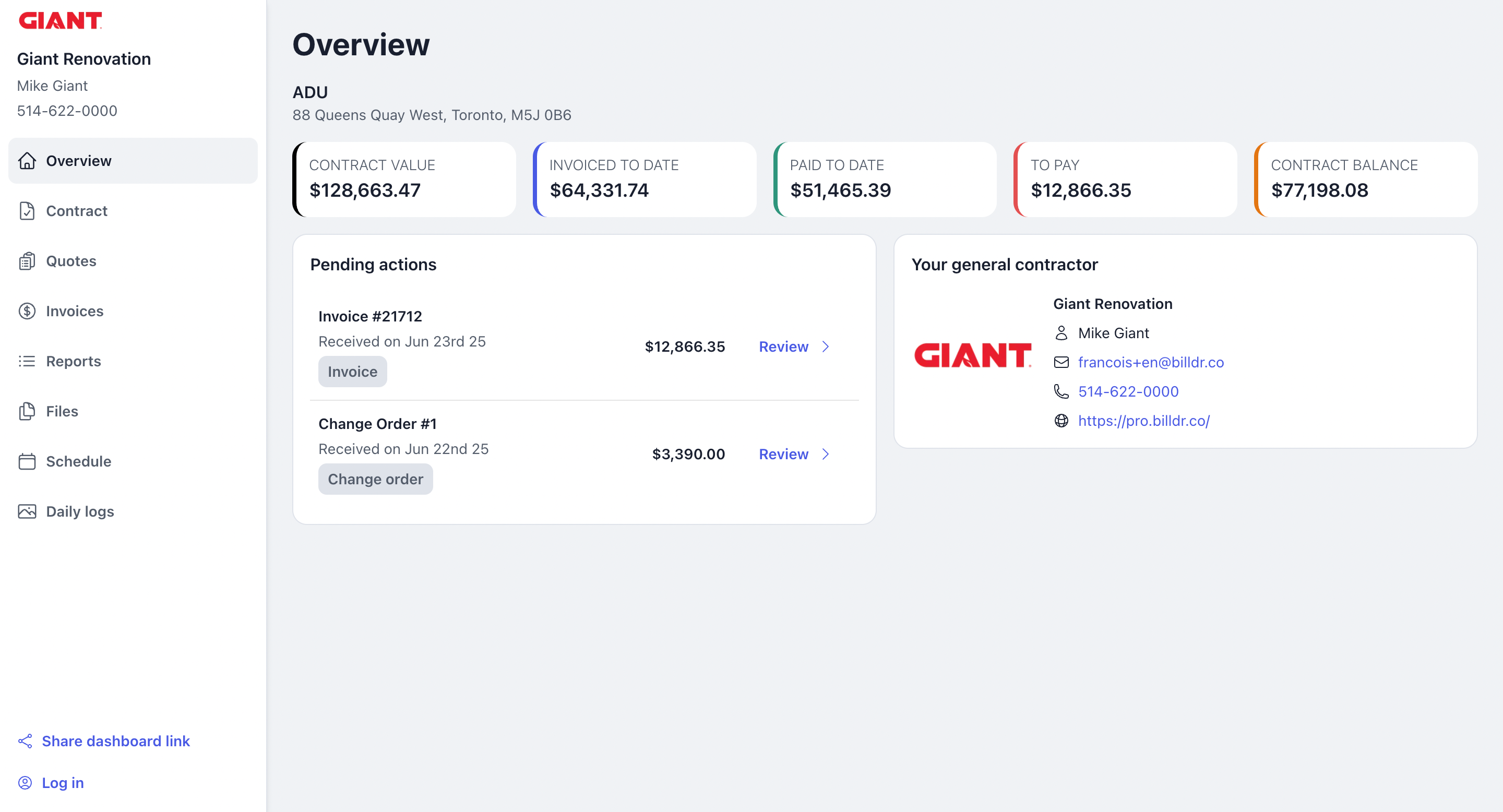Click the Quotes clipboard icon
This screenshot has width=1503, height=812.
point(27,261)
